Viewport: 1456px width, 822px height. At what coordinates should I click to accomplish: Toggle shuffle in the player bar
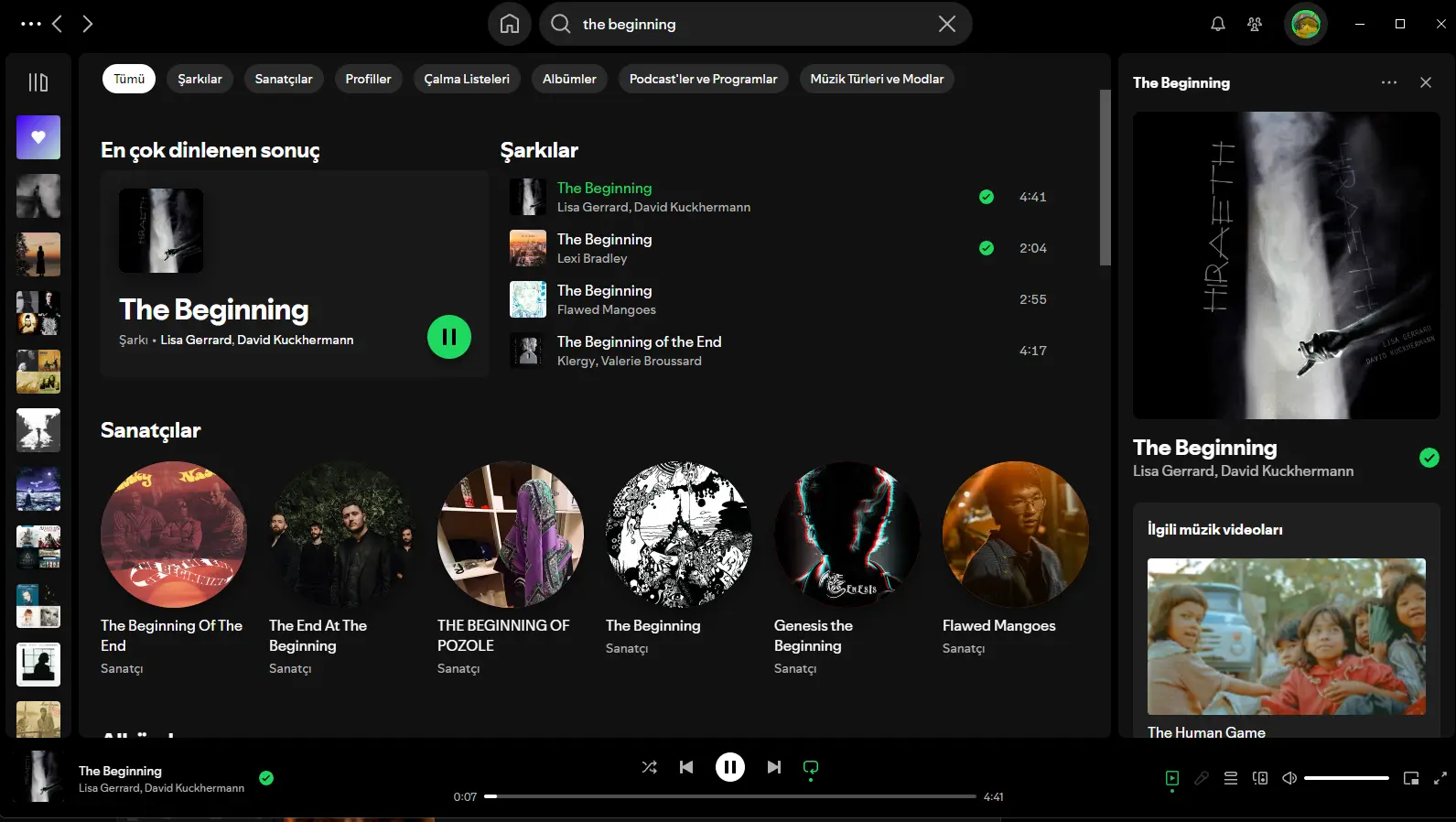coord(650,767)
